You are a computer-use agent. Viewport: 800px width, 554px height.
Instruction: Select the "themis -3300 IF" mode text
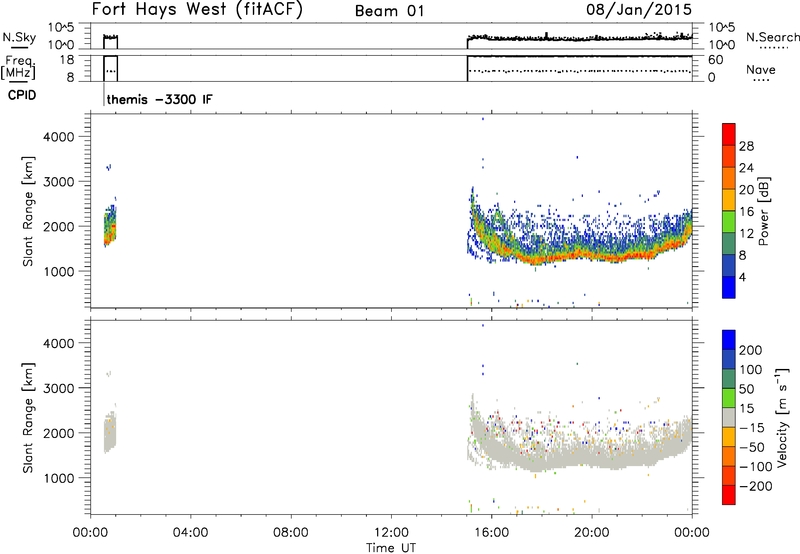click(160, 99)
